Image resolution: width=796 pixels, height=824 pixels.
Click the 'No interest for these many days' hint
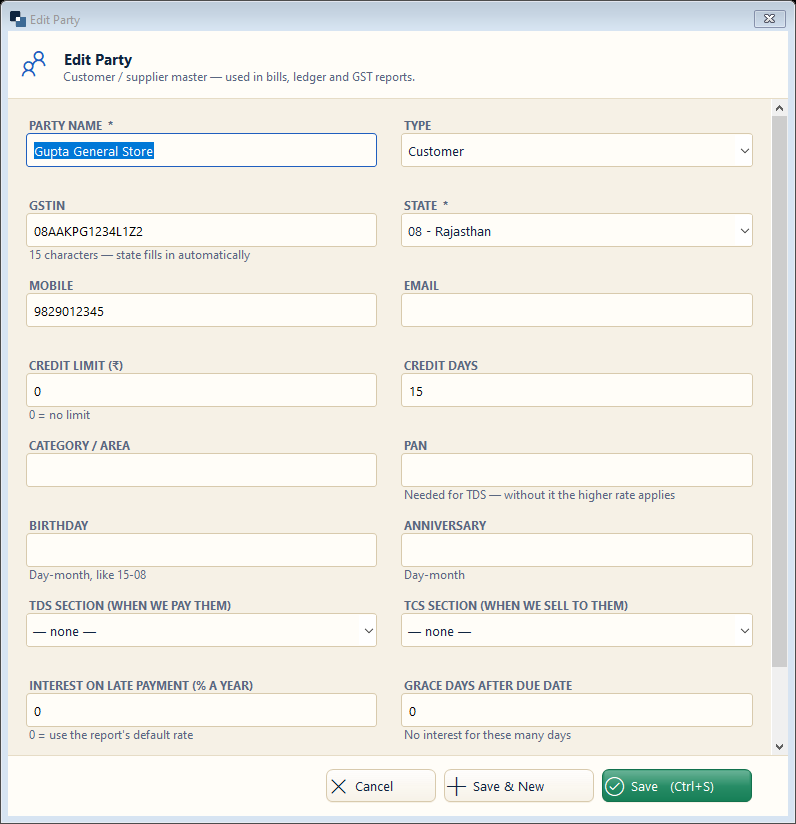click(x=487, y=735)
